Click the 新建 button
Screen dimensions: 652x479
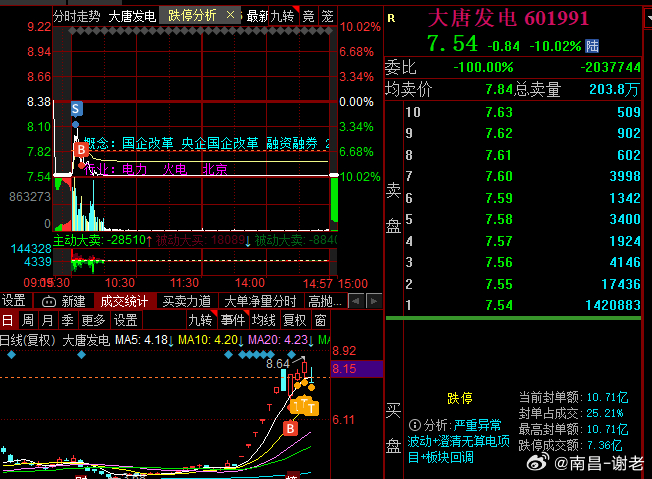point(64,301)
